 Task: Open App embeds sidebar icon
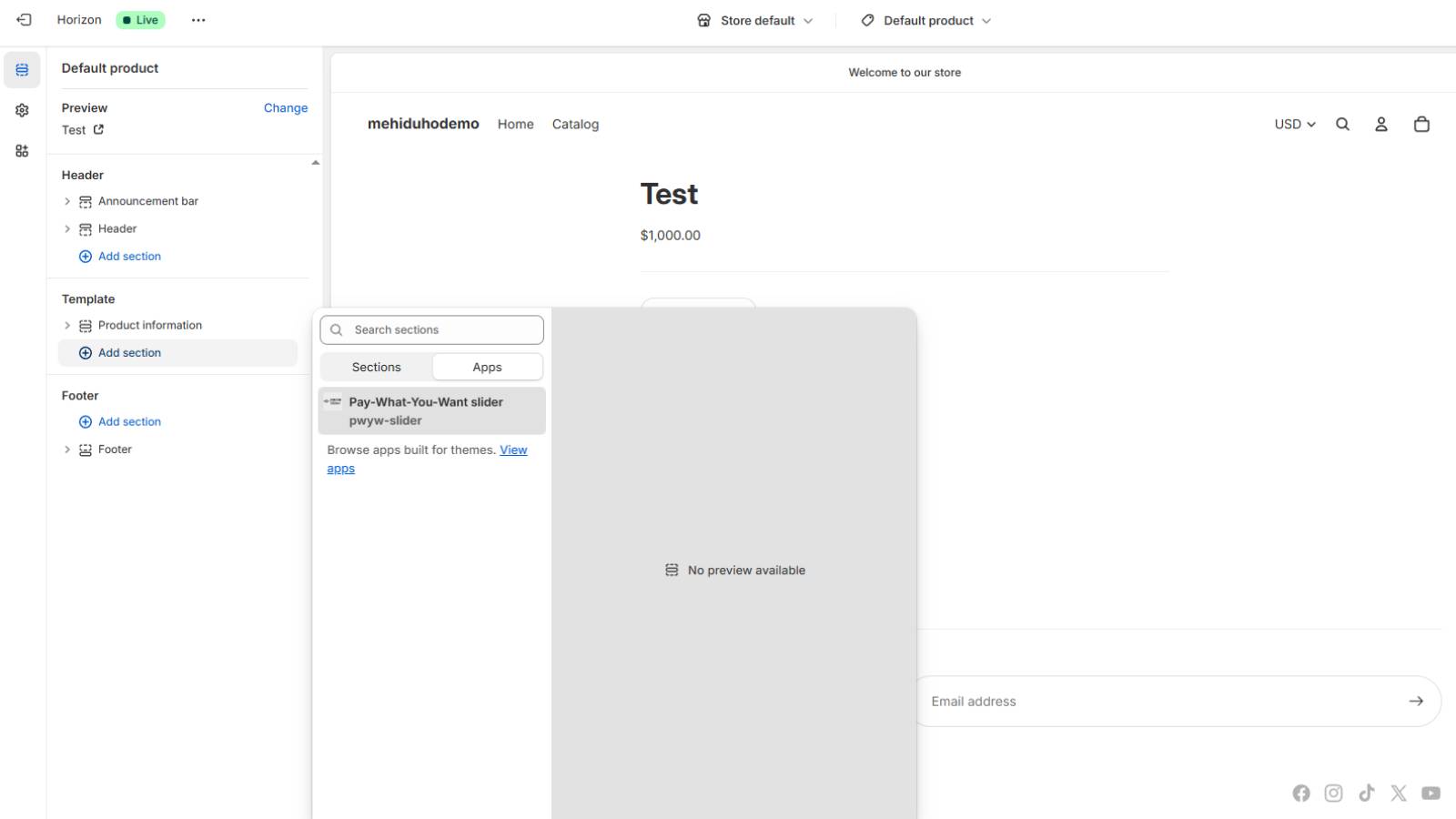tap(22, 151)
